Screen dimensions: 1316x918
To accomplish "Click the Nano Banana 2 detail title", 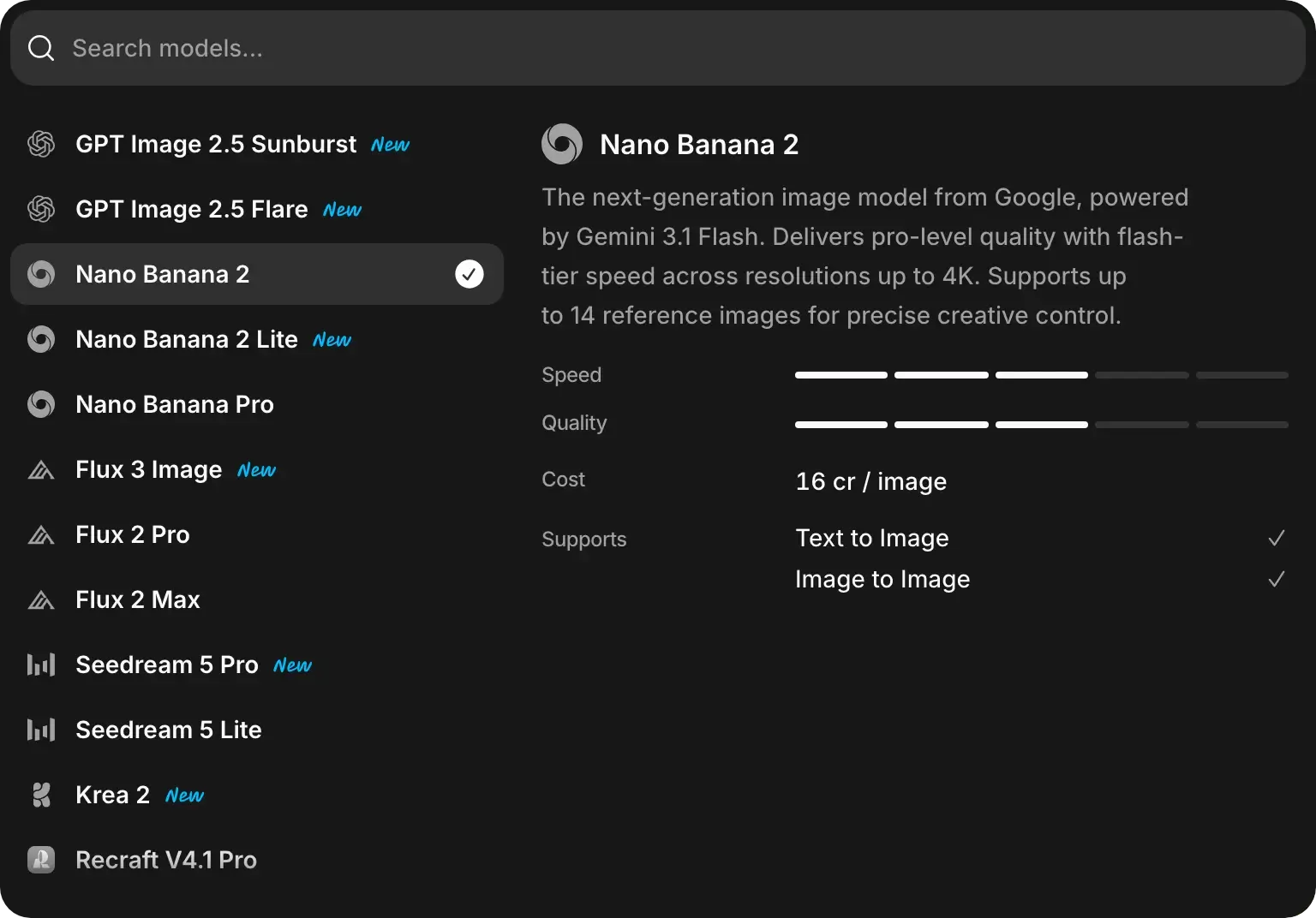I will click(x=699, y=144).
